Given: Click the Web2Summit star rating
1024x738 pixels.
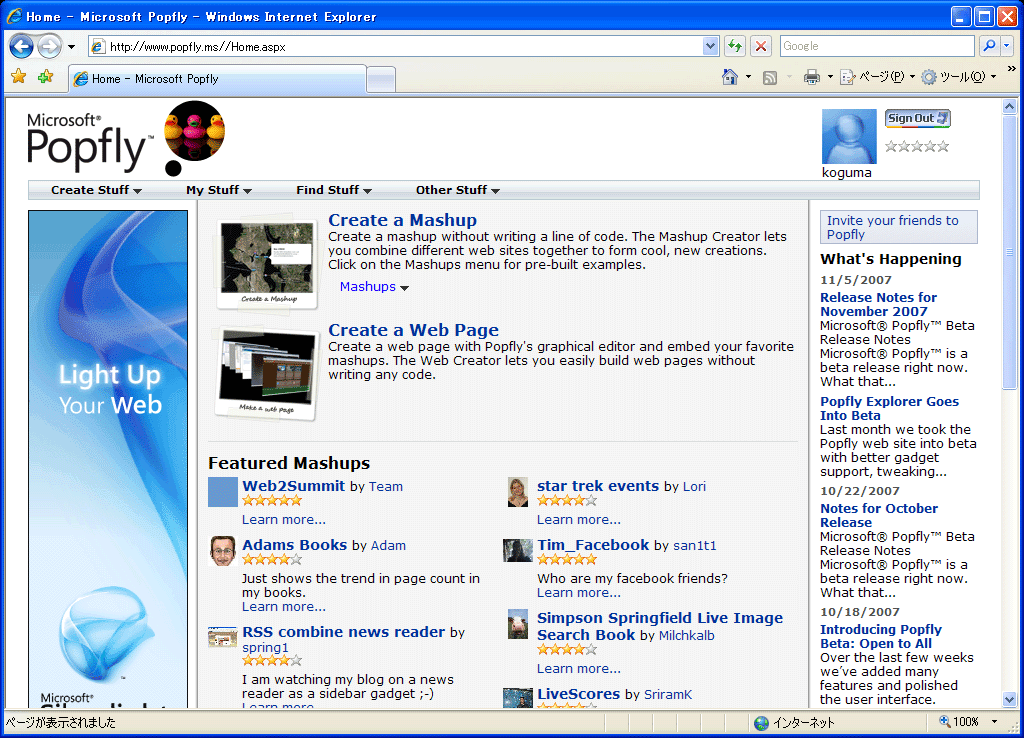Looking at the screenshot, I should pyautogui.click(x=272, y=501).
